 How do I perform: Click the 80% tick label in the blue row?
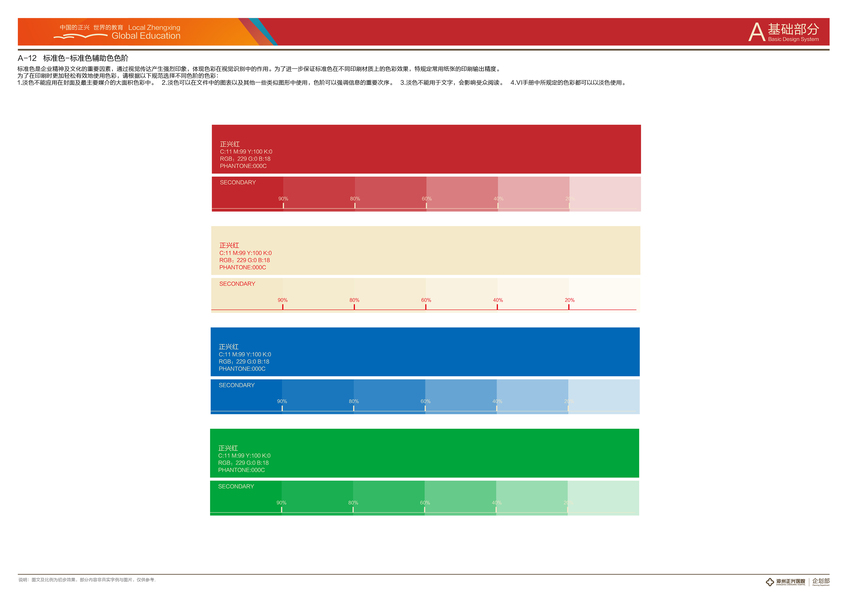(x=354, y=401)
